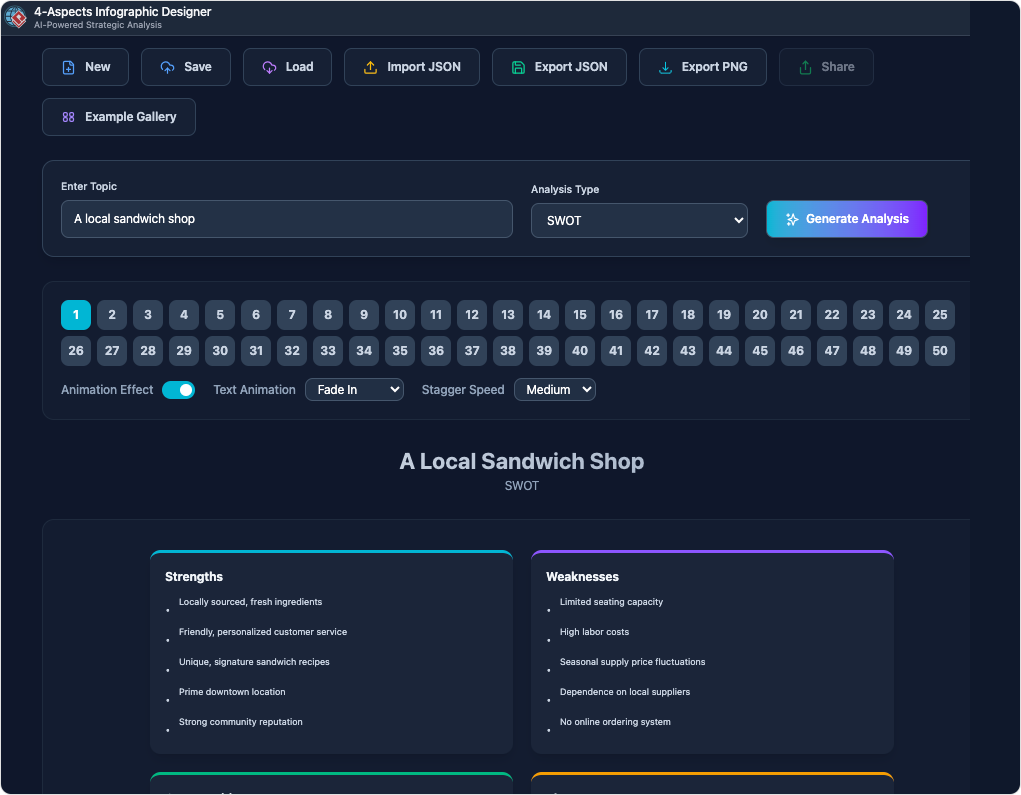Click the Import JSON upload icon
The width and height of the screenshot is (1021, 795).
pos(370,68)
